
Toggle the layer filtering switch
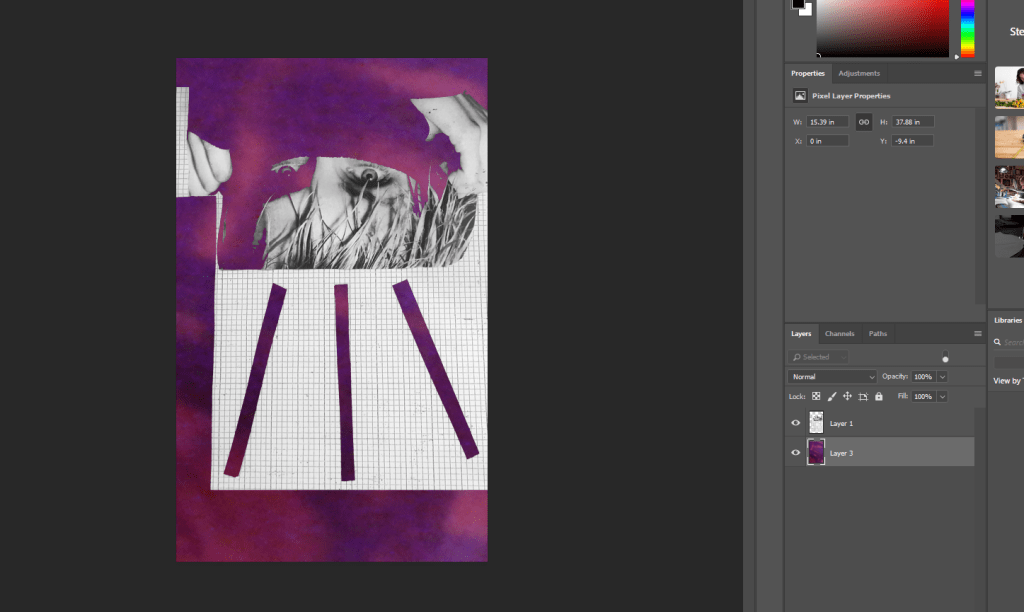point(945,357)
